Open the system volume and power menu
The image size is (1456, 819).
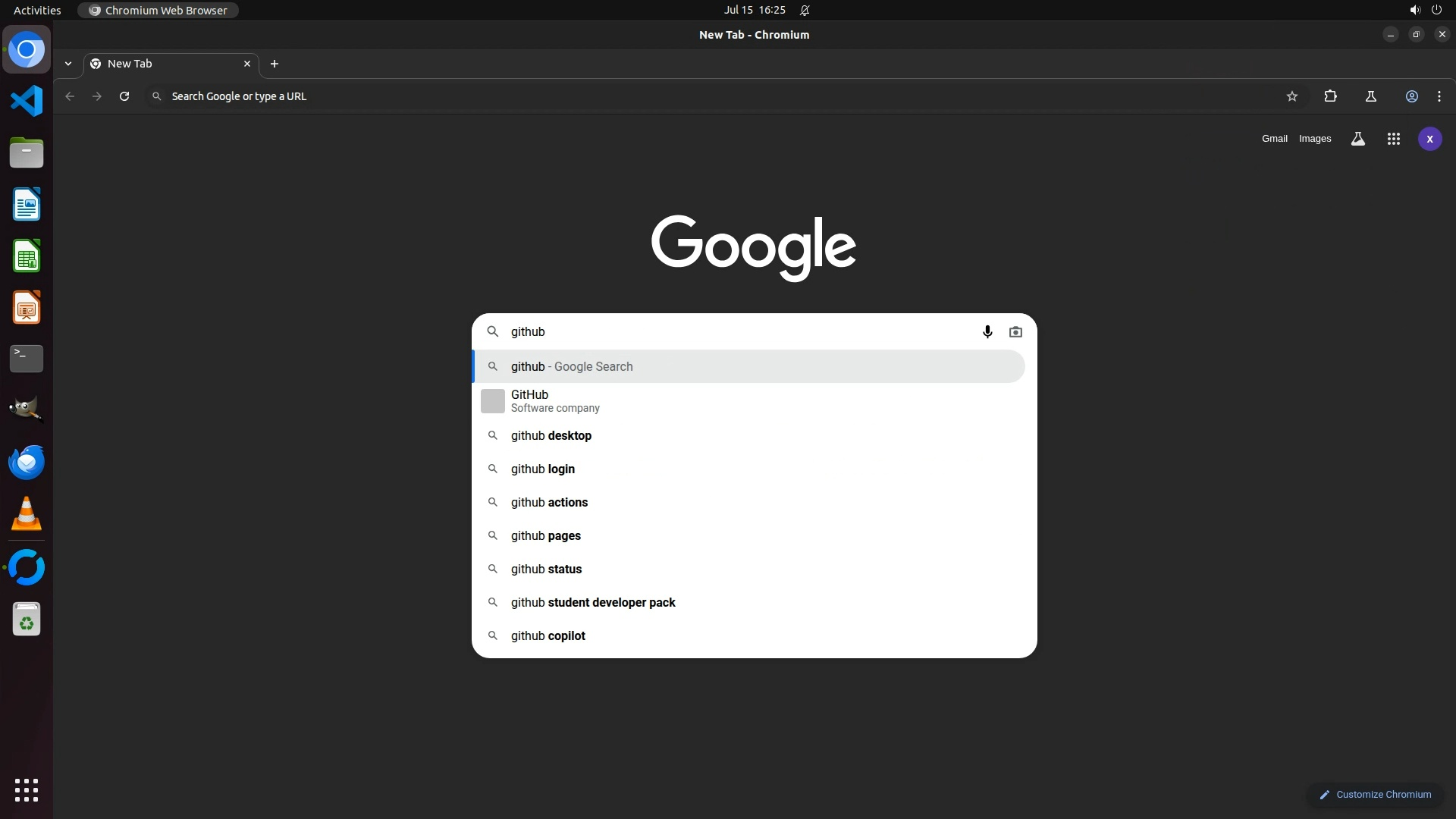click(1425, 10)
